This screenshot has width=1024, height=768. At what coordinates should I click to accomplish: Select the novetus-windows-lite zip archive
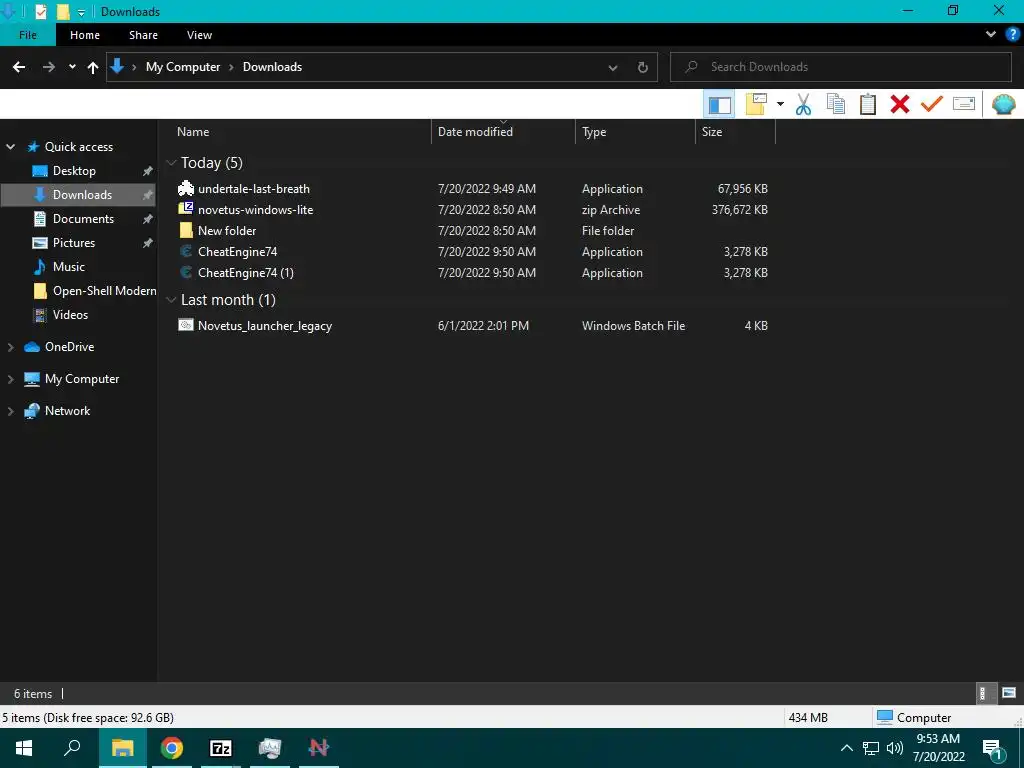point(473,210)
